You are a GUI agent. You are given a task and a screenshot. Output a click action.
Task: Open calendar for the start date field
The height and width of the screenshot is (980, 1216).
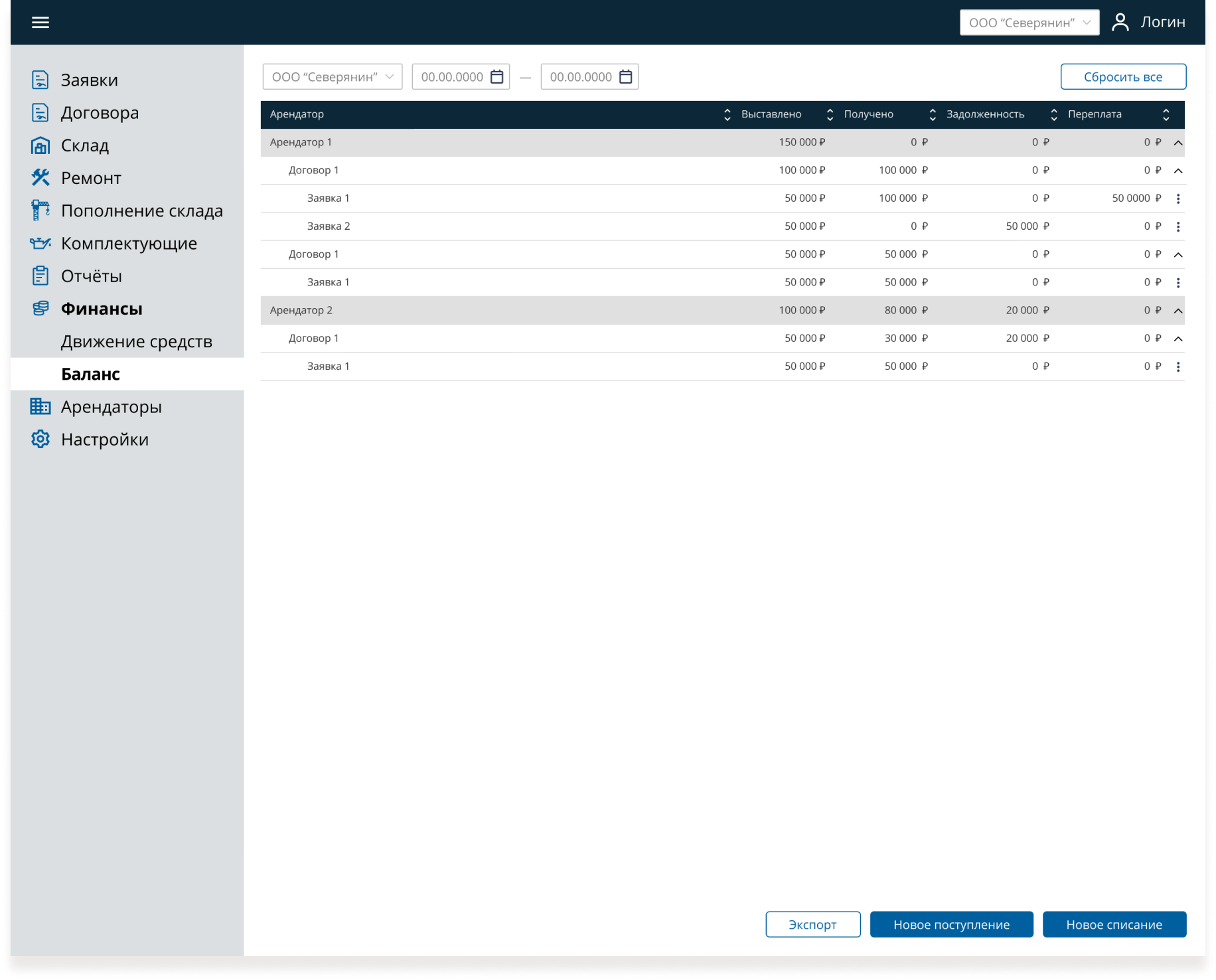pyautogui.click(x=496, y=77)
